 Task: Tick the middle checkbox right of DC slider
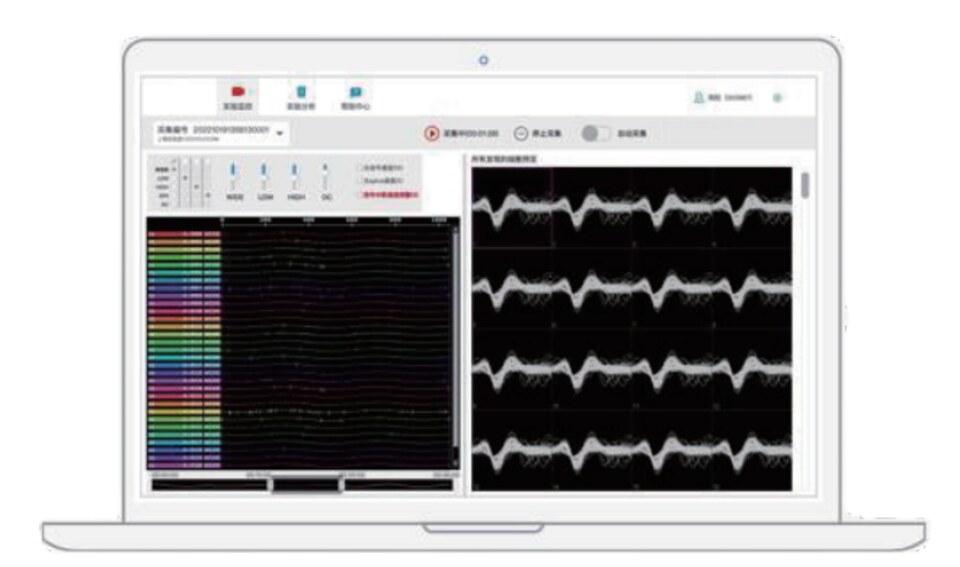361,181
